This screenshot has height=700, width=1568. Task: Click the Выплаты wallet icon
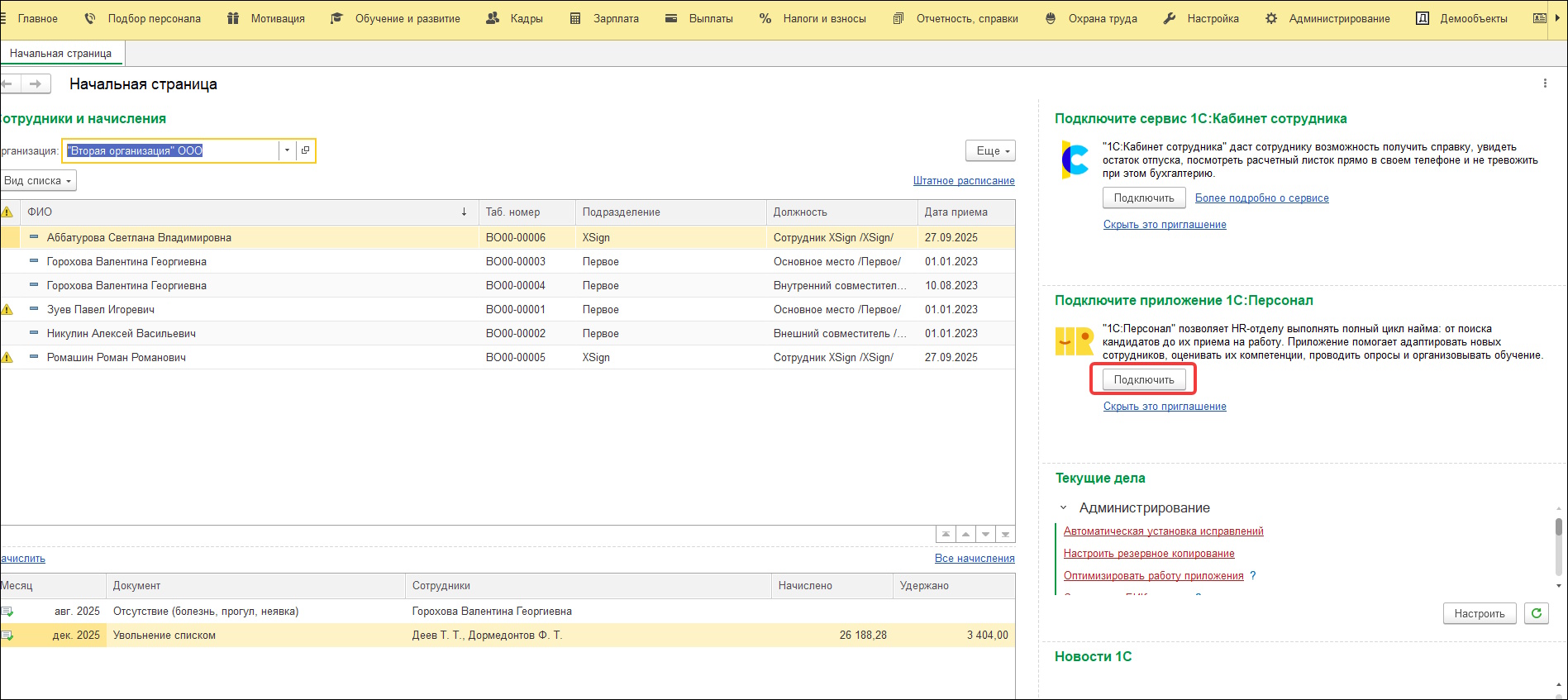(671, 18)
